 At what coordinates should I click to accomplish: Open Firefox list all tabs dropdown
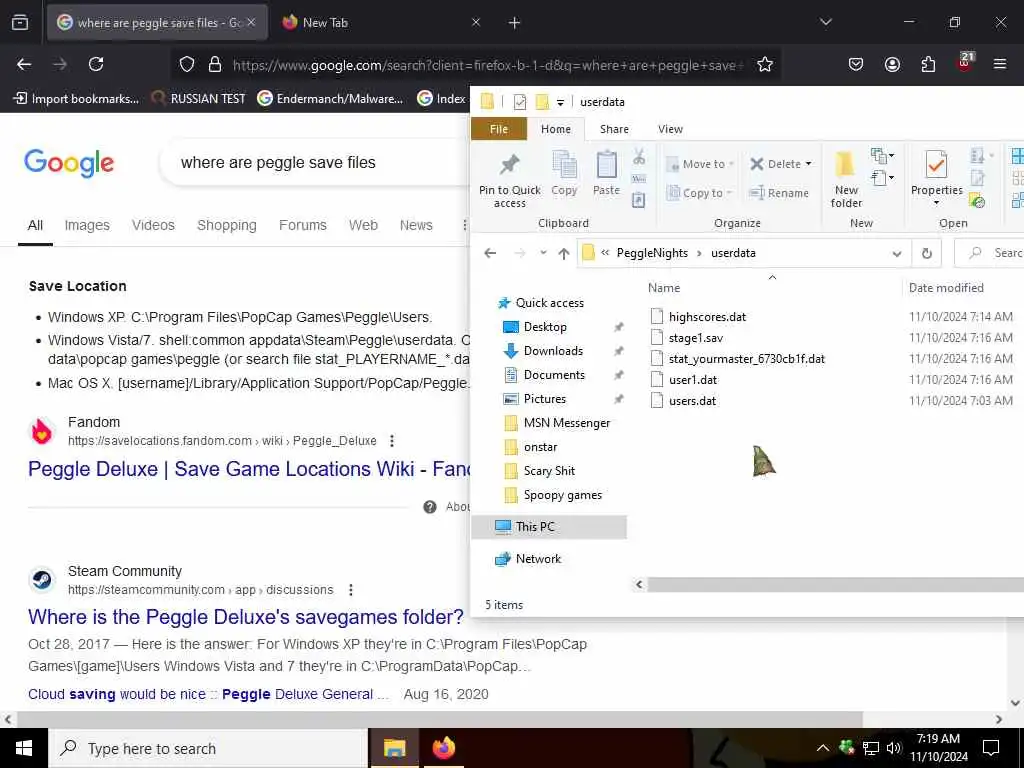(x=826, y=23)
